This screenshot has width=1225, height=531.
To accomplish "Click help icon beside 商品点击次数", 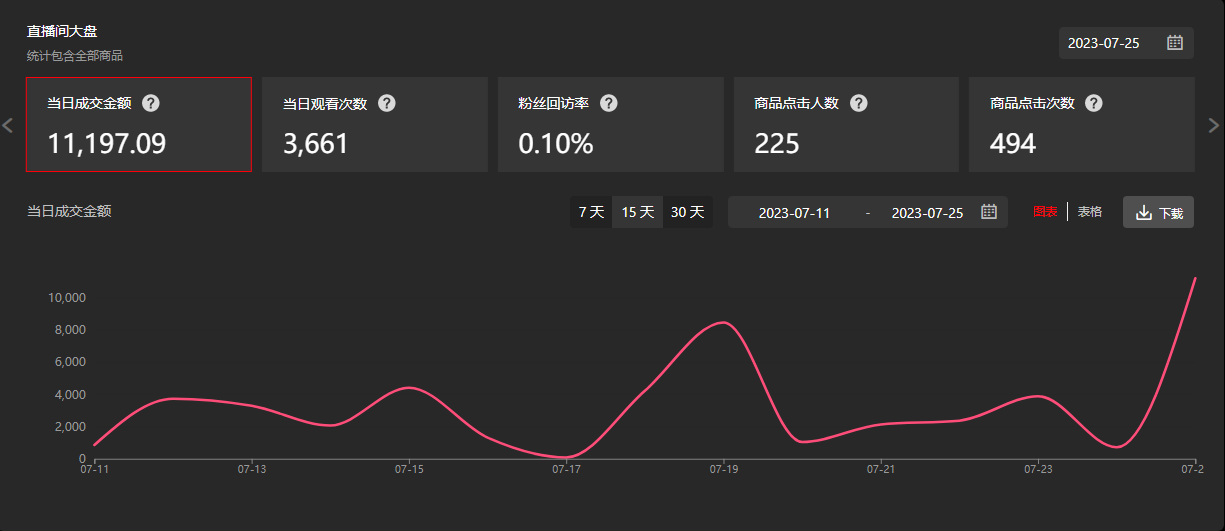I will tap(1094, 103).
